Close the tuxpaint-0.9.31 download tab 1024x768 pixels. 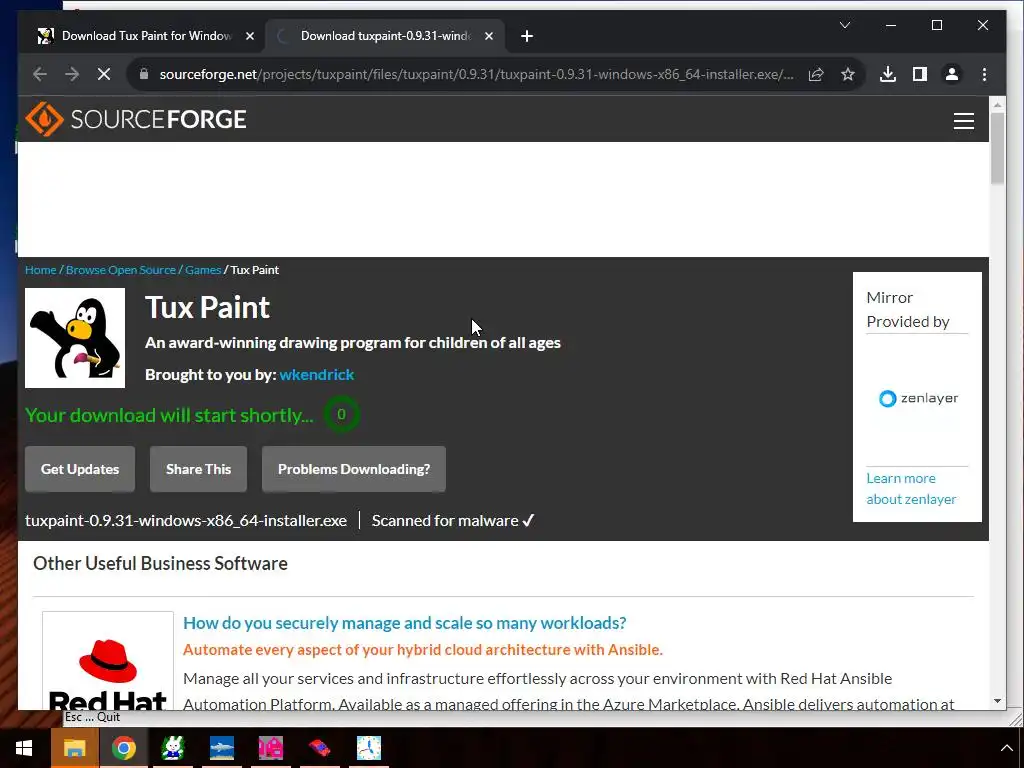(488, 36)
